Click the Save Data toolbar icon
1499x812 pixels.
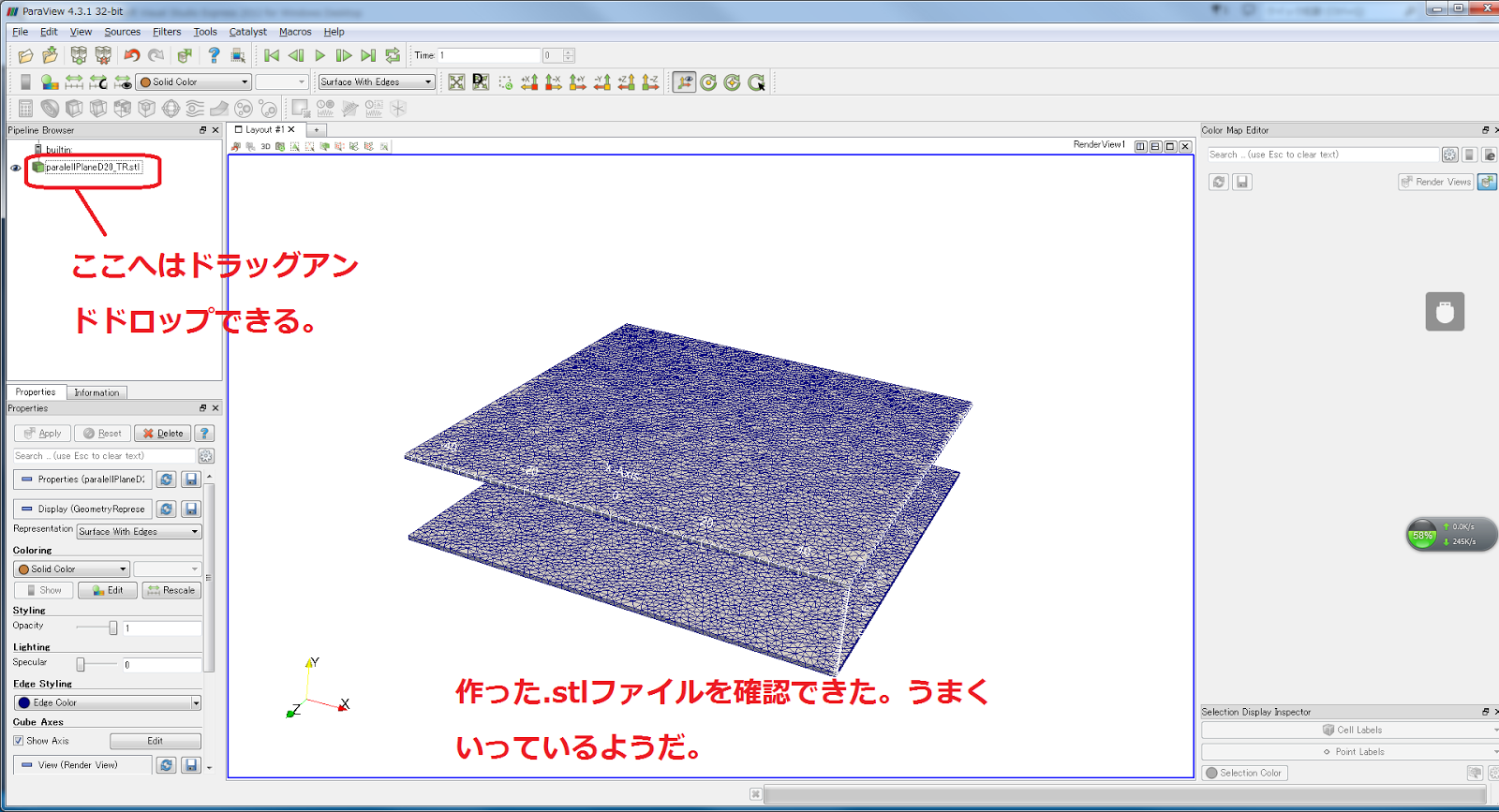(x=51, y=56)
